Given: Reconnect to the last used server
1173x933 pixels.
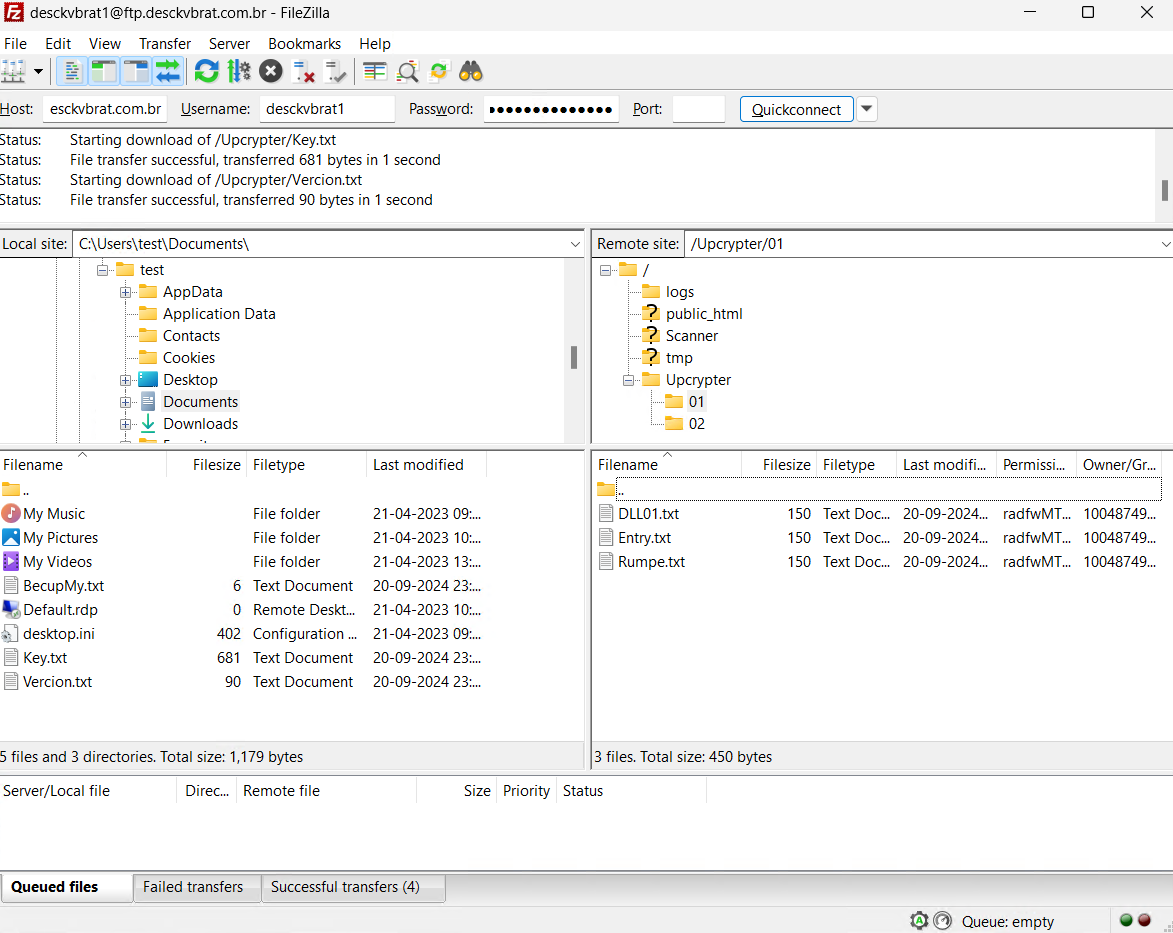Looking at the screenshot, I should click(x=336, y=71).
